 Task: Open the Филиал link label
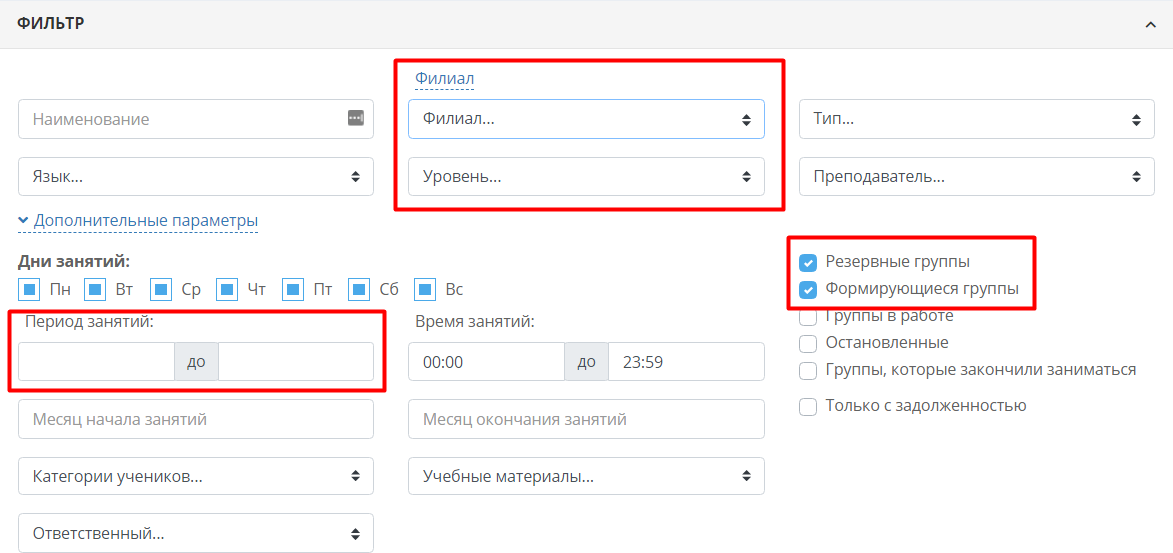point(444,78)
